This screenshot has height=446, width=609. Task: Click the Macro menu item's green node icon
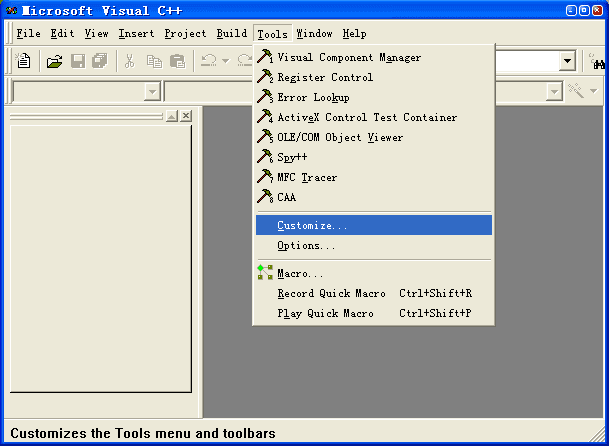[265, 272]
